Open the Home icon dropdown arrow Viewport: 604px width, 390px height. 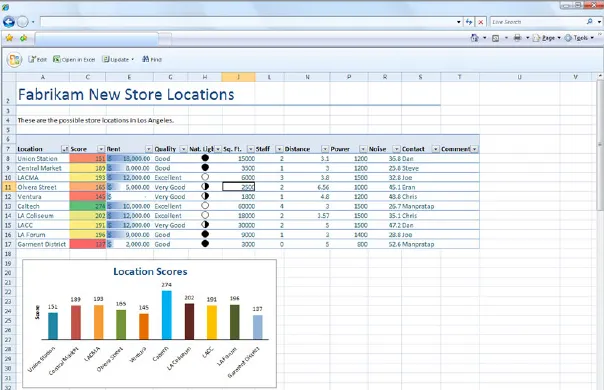[485, 38]
